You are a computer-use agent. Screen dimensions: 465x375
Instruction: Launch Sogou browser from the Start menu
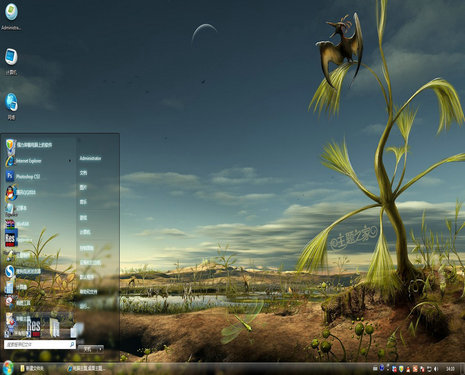click(23, 271)
